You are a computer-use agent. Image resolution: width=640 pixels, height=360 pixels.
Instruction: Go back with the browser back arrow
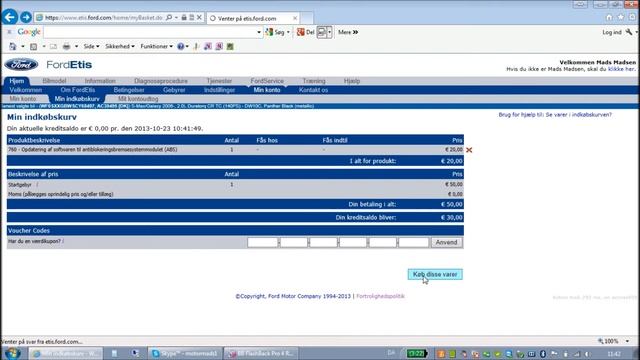click(10, 17)
